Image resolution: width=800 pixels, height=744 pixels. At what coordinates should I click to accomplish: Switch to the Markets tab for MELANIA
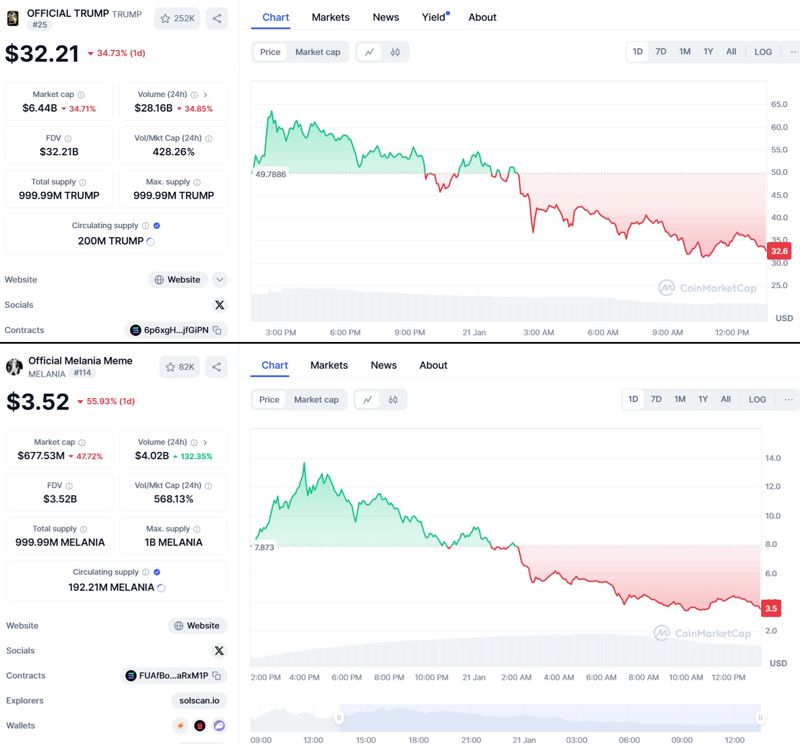point(329,365)
